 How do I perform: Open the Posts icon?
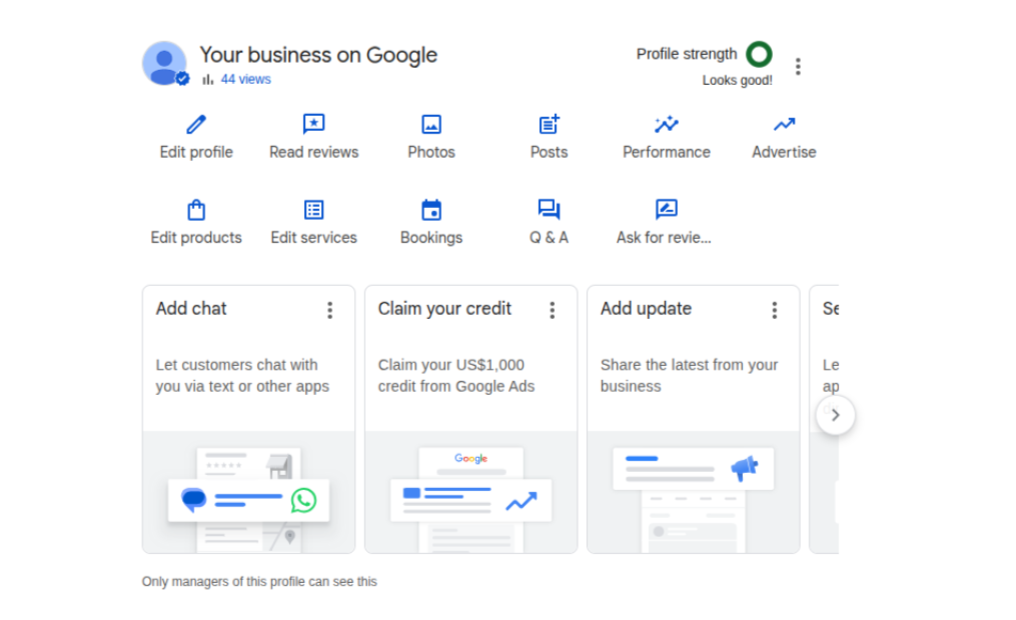click(549, 124)
